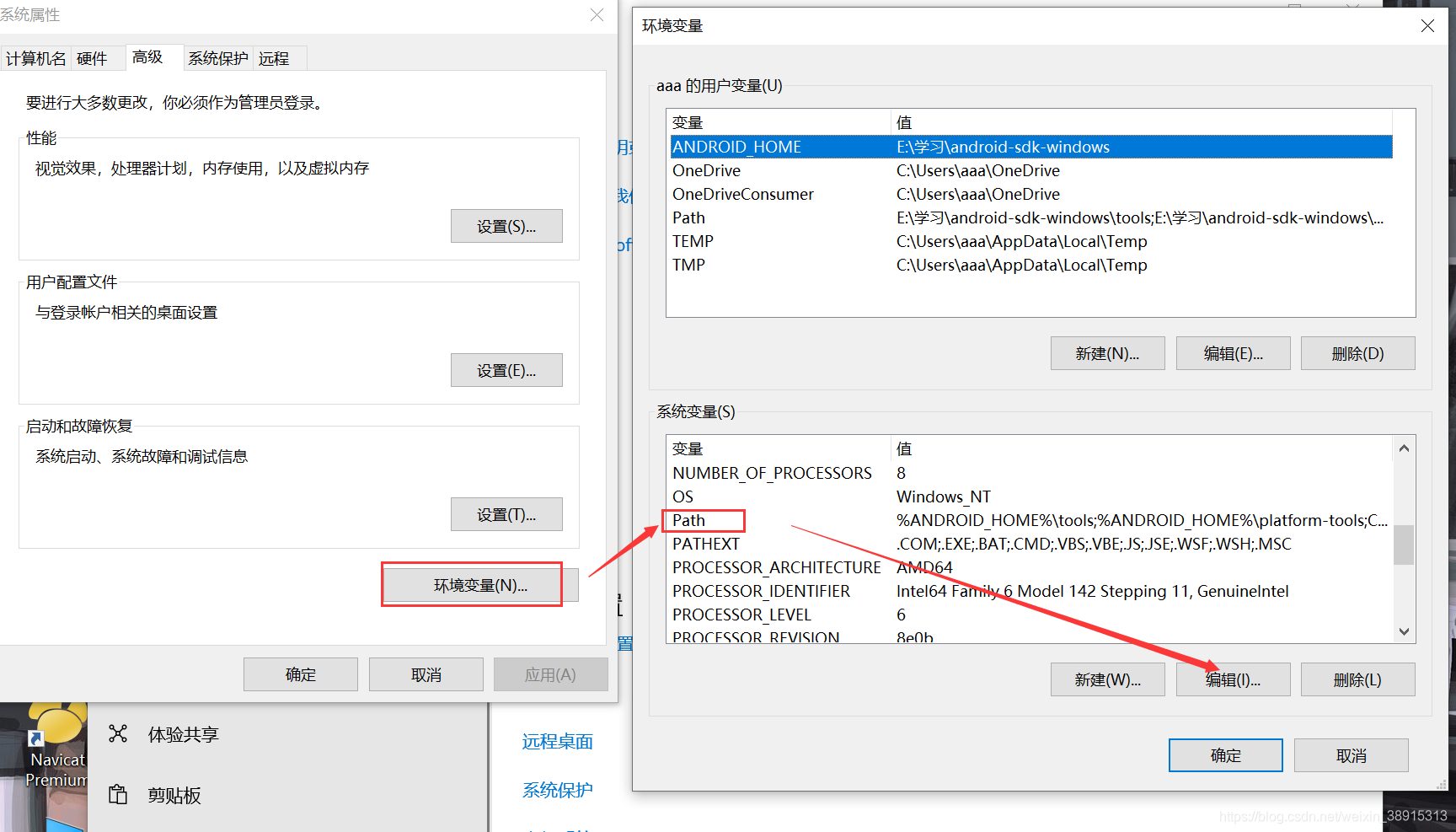Cancel the 系统属性 dialog
The width and height of the screenshot is (1456, 832).
pos(426,674)
